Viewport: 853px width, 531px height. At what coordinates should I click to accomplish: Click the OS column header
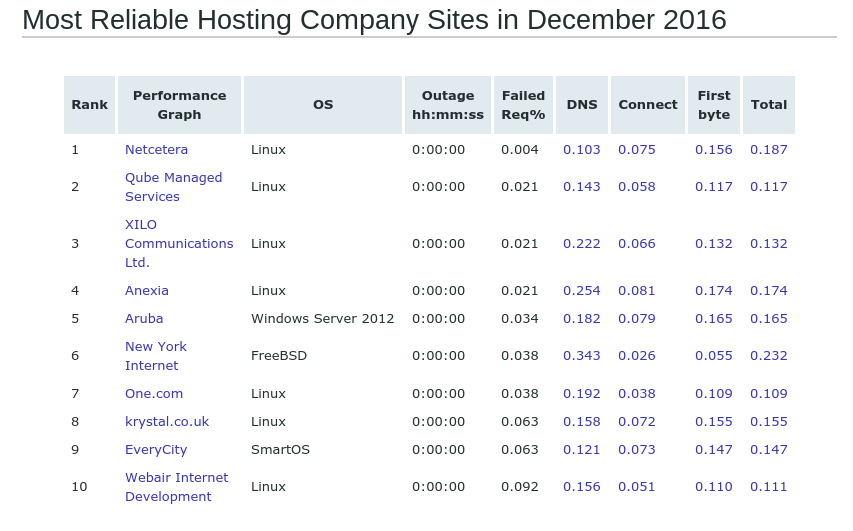pos(323,105)
